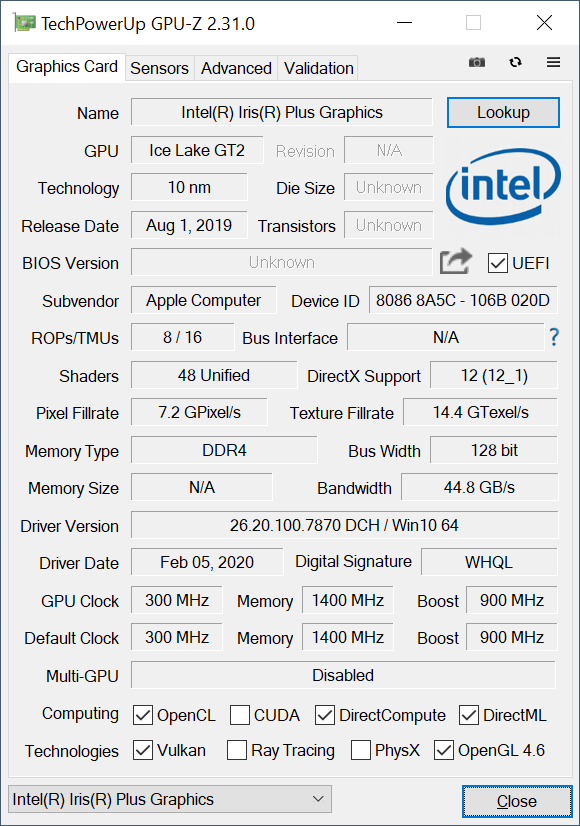Open the Advanced tab
The width and height of the screenshot is (580, 826).
click(236, 68)
